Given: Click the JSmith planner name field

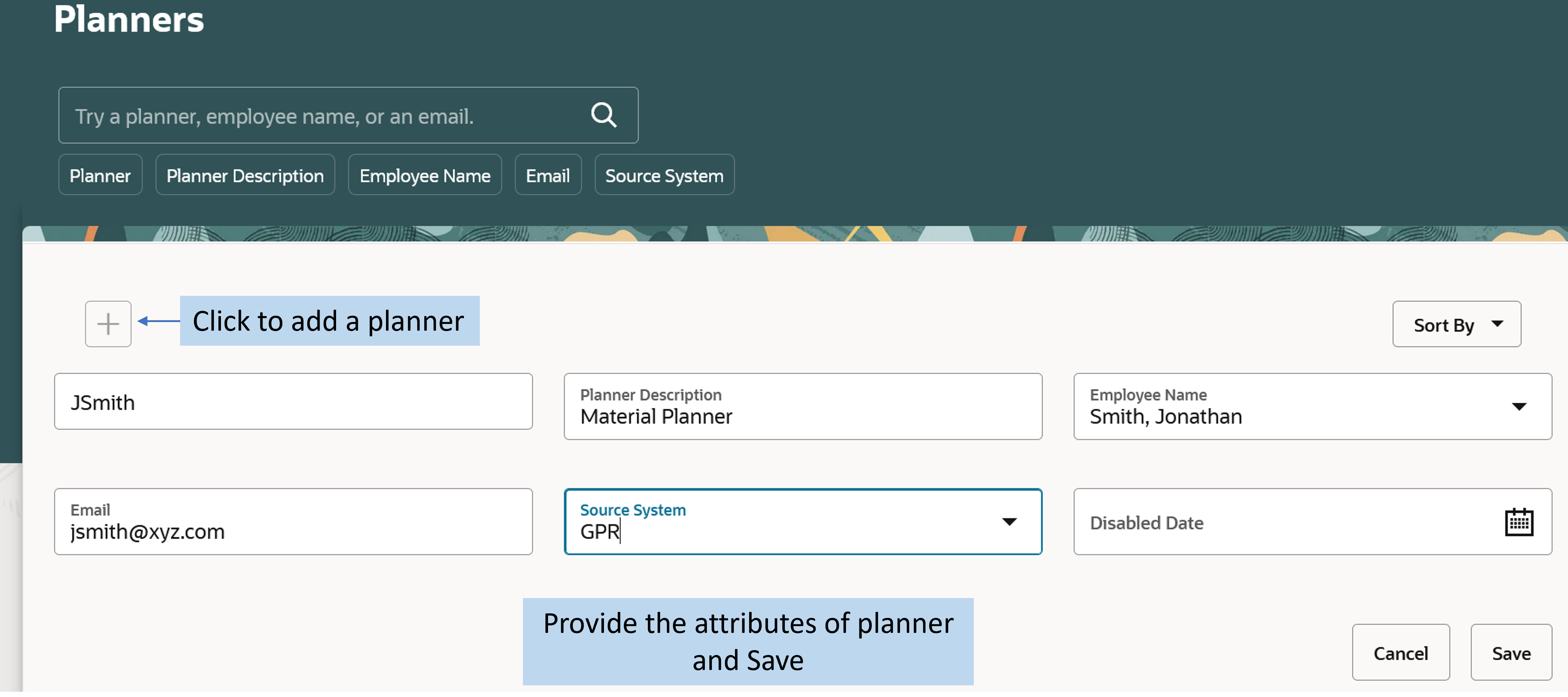Looking at the screenshot, I should tap(293, 402).
